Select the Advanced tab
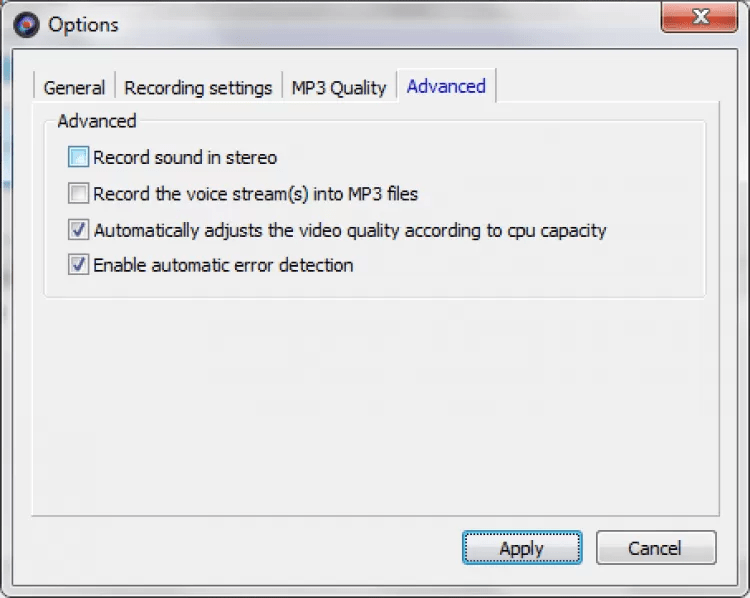Image resolution: width=750 pixels, height=598 pixels. pos(446,86)
